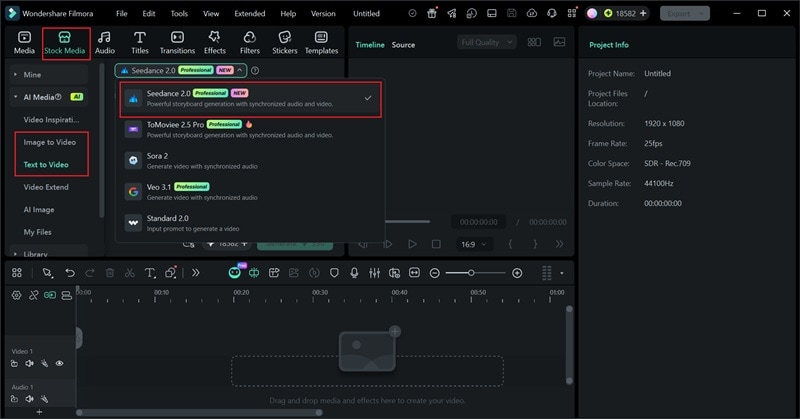This screenshot has width=800, height=419.
Task: Click the grid layout icon in timeline toolbar
Action: pos(17,273)
